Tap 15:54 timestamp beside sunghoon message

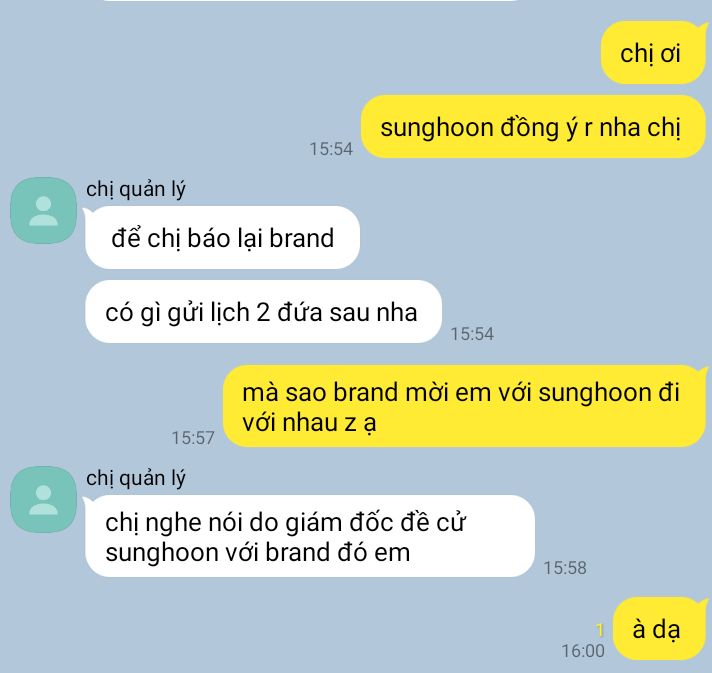point(331,148)
